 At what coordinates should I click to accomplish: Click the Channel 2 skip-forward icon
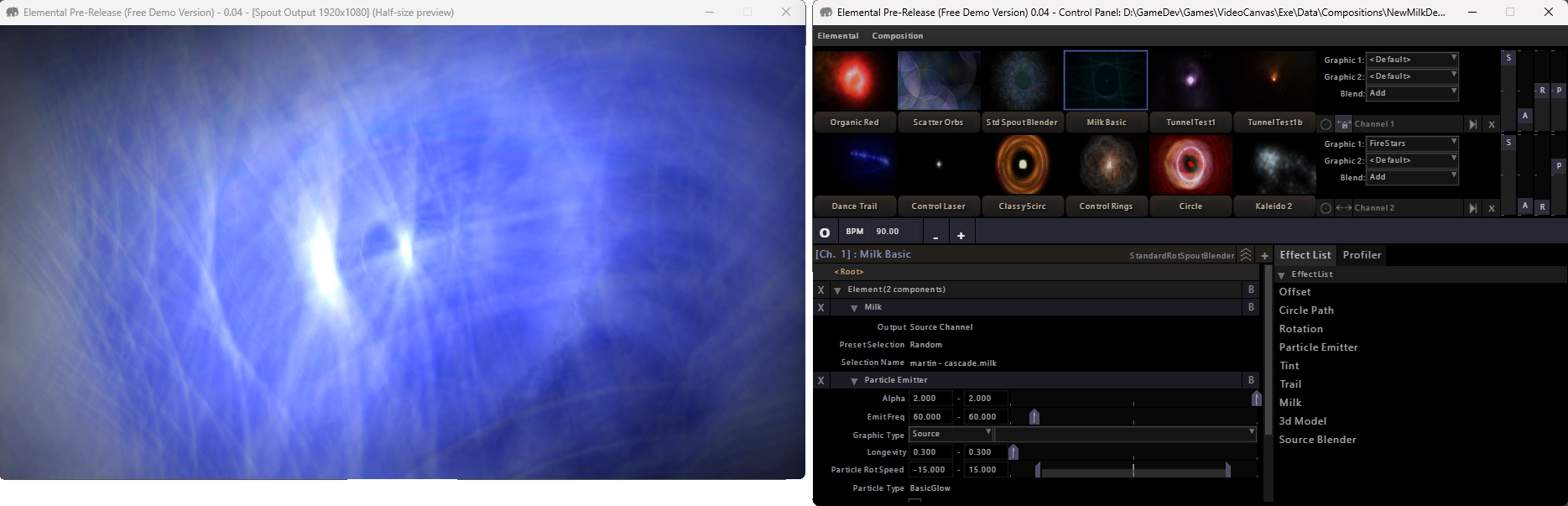1472,208
